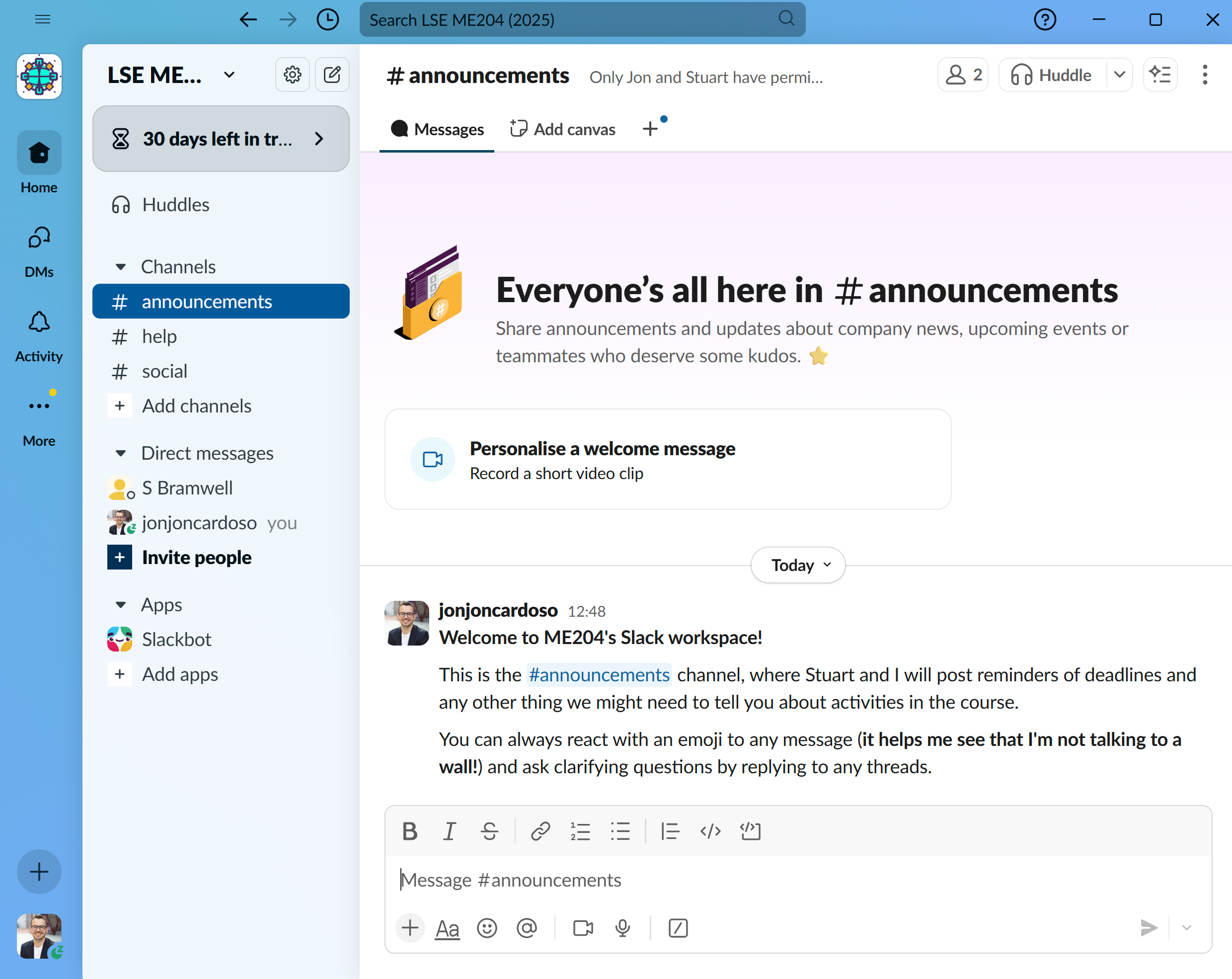Go back in history
This screenshot has height=979, width=1232.
coord(248,19)
